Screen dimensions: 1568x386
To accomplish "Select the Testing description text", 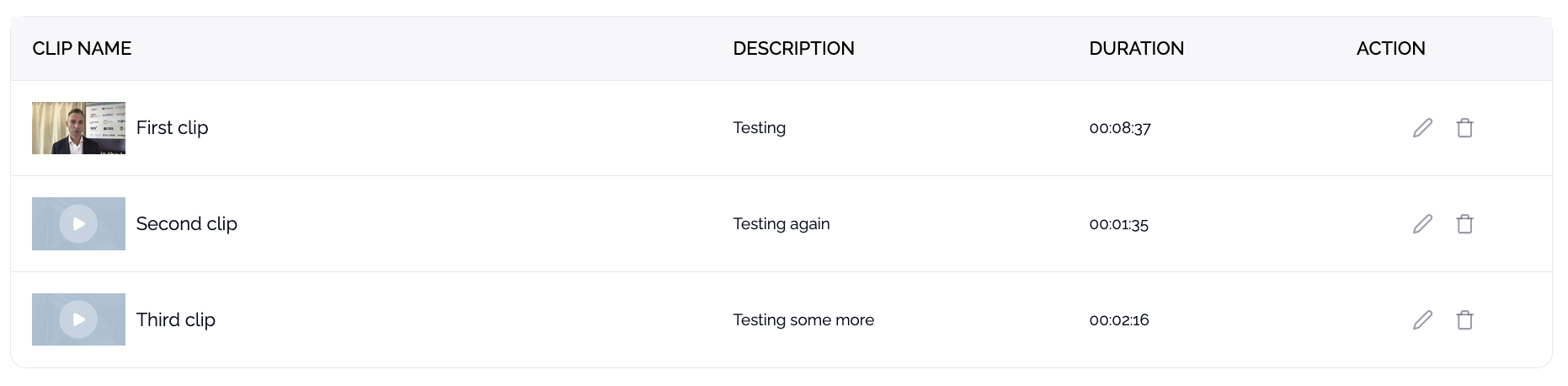I will [759, 128].
